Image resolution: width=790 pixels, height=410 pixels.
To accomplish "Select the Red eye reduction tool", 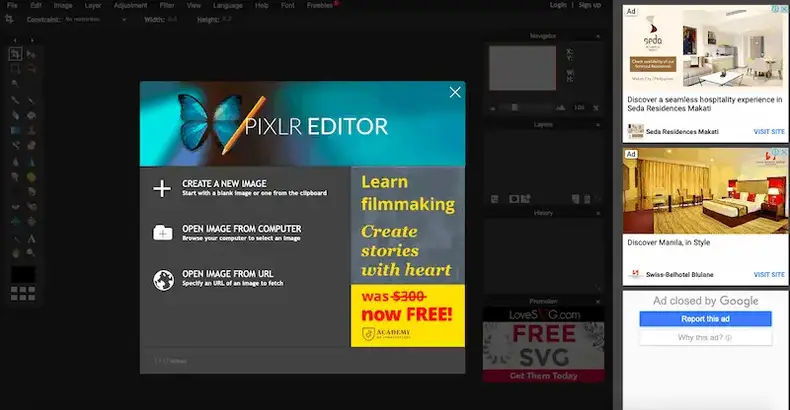I will point(16,207).
